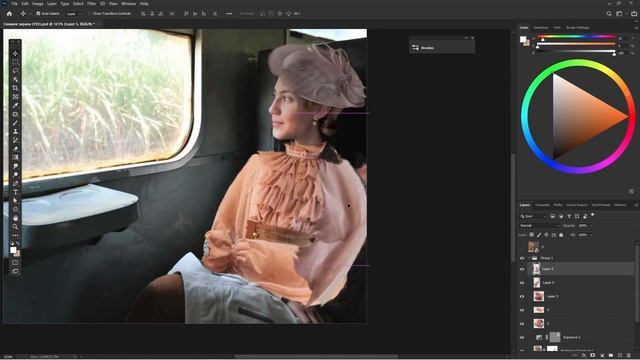Open the Color panel options menu
The width and height of the screenshot is (640, 360).
coord(636,27)
